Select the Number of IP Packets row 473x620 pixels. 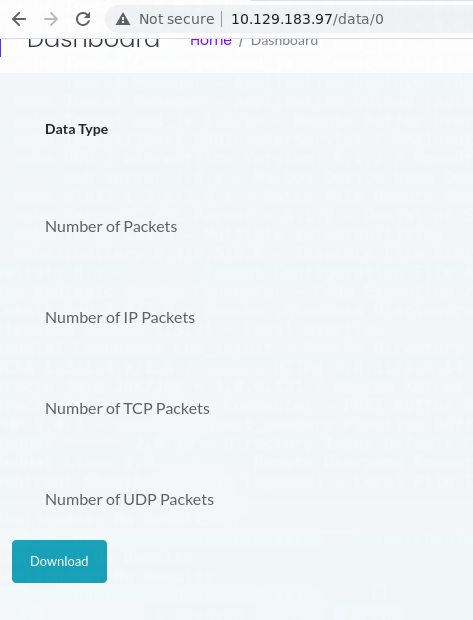tap(120, 318)
